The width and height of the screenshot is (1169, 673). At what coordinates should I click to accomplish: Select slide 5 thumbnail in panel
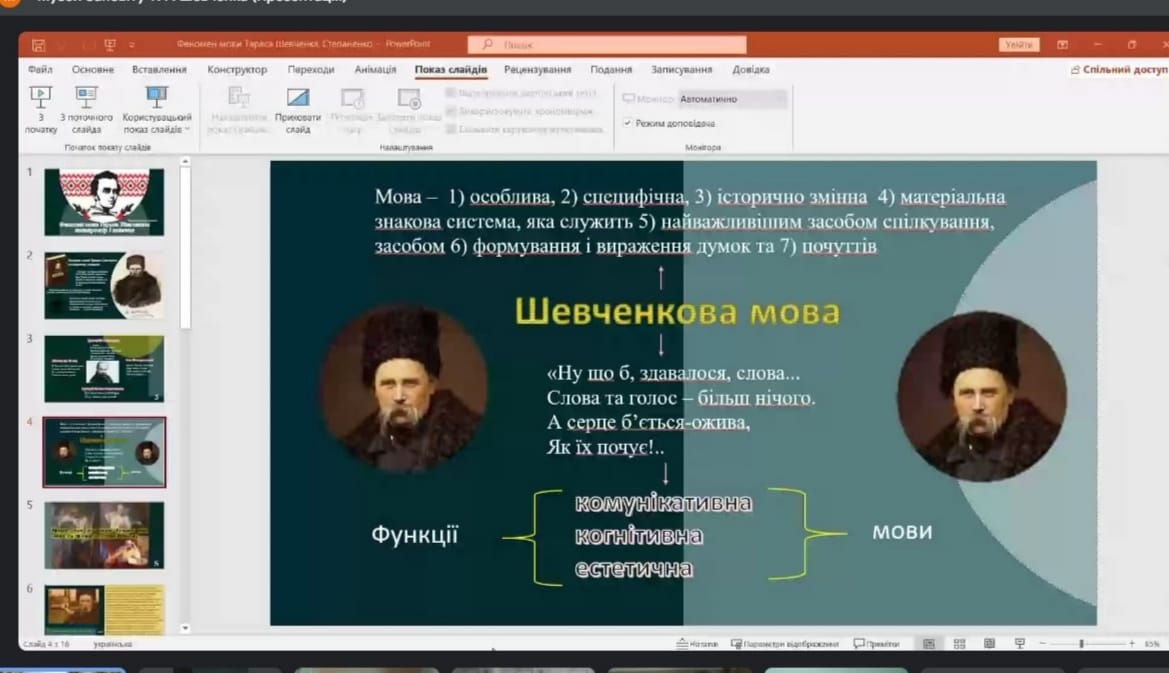coord(104,535)
